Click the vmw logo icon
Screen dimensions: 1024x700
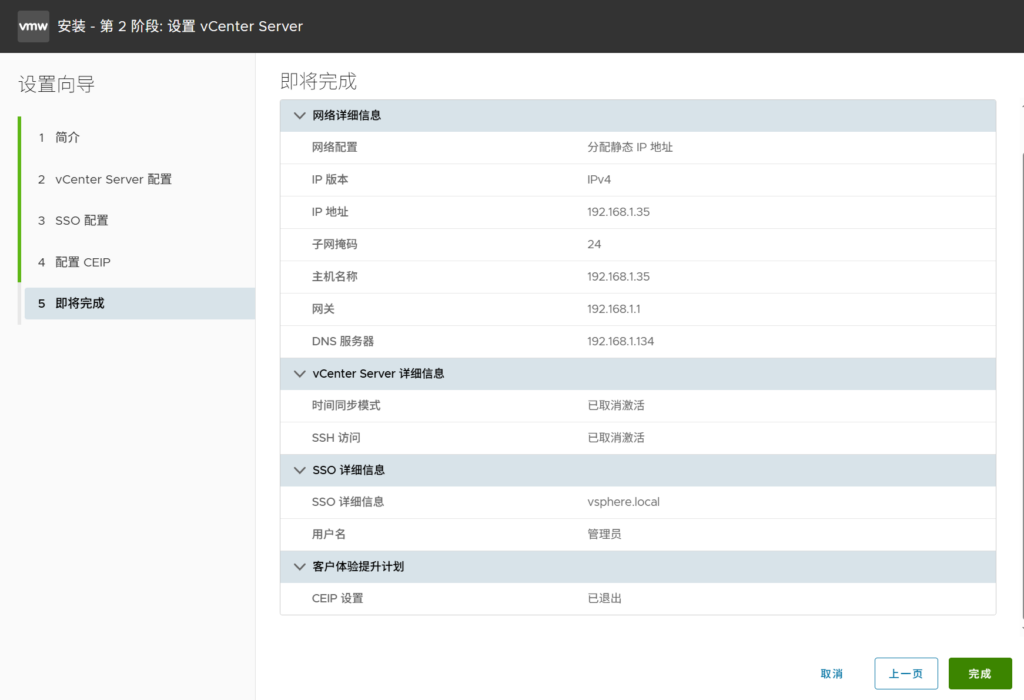[33, 26]
